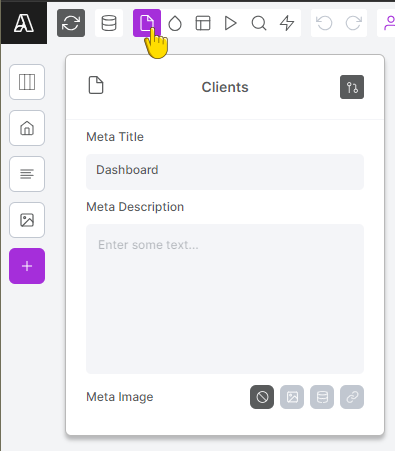Select the image element in sidebar

coord(27,220)
